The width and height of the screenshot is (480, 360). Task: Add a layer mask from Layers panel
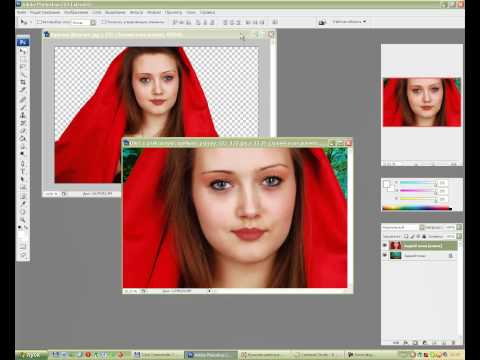pyautogui.click(x=415, y=342)
